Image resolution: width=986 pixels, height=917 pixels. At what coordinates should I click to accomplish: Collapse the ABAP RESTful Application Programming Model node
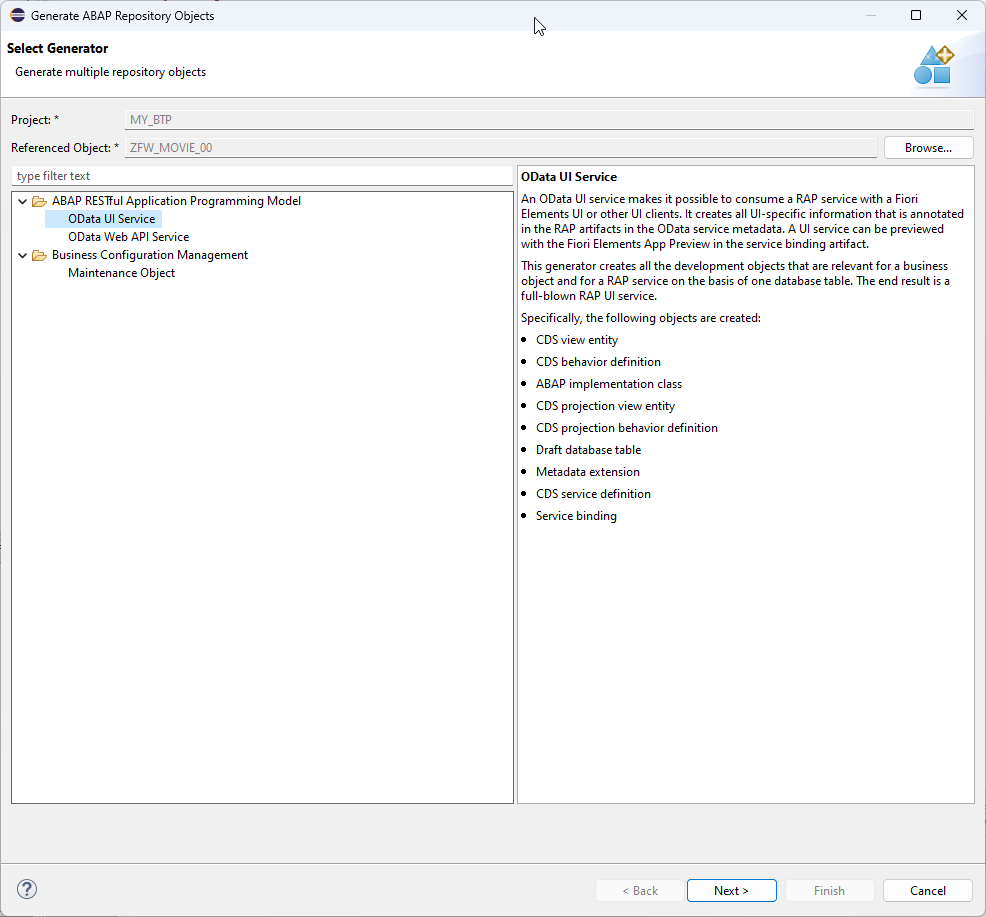coord(23,201)
